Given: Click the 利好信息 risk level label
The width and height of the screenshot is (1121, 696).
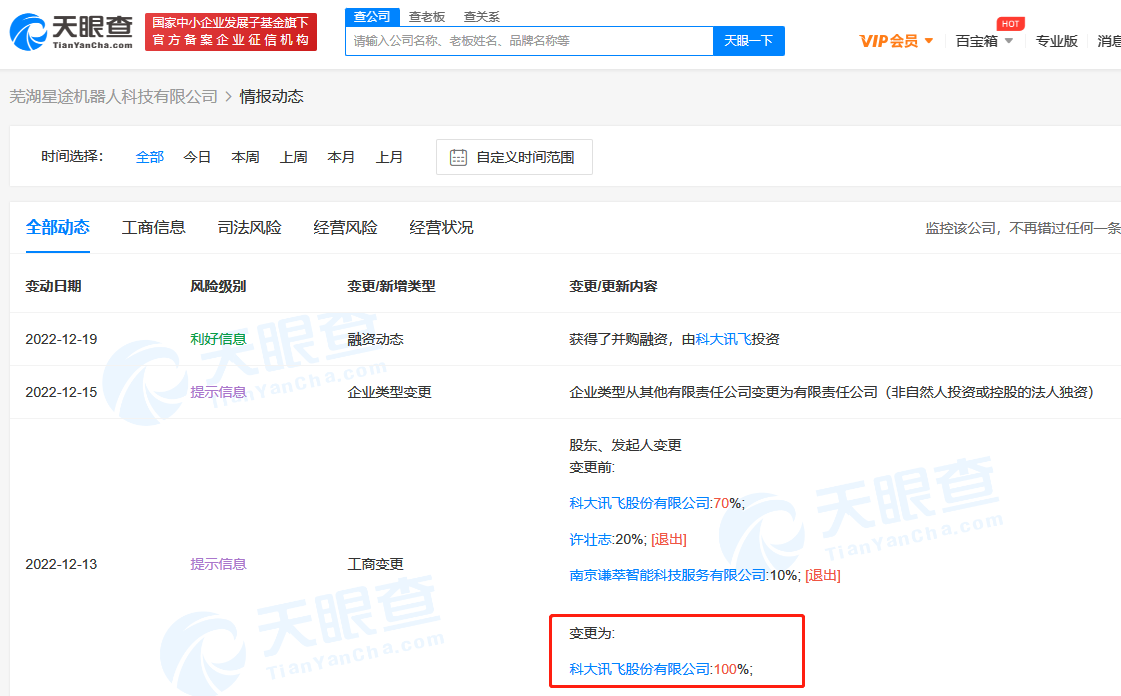Looking at the screenshot, I should click(218, 339).
